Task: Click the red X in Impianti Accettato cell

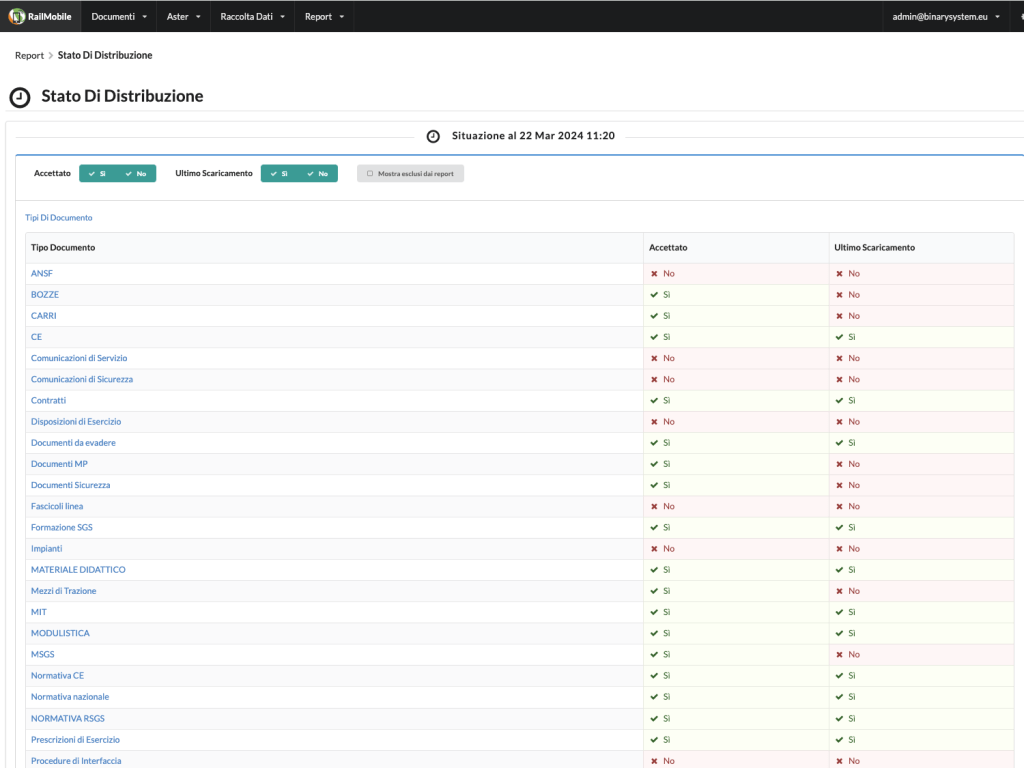Action: (x=654, y=549)
